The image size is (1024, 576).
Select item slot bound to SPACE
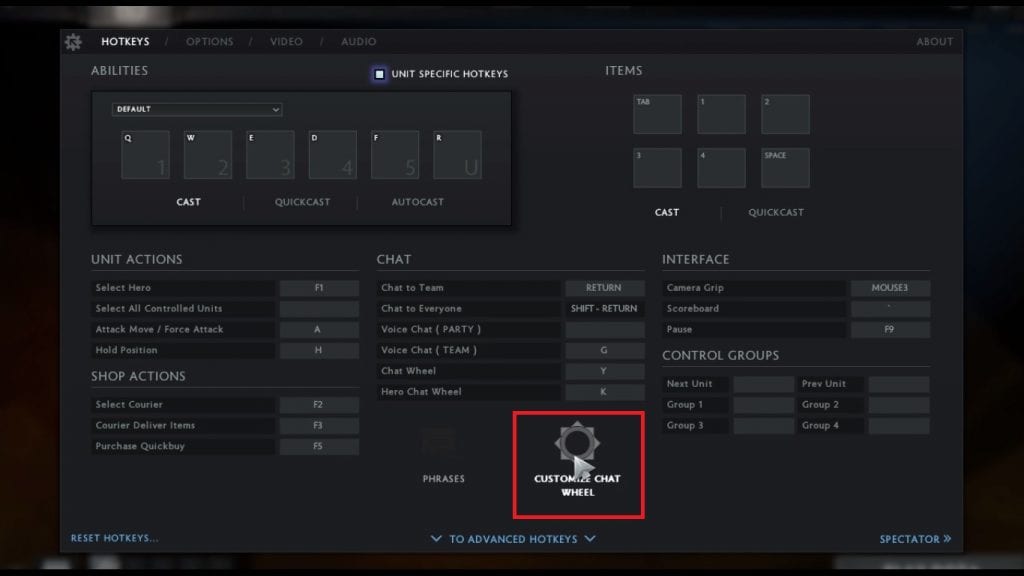pyautogui.click(x=786, y=168)
